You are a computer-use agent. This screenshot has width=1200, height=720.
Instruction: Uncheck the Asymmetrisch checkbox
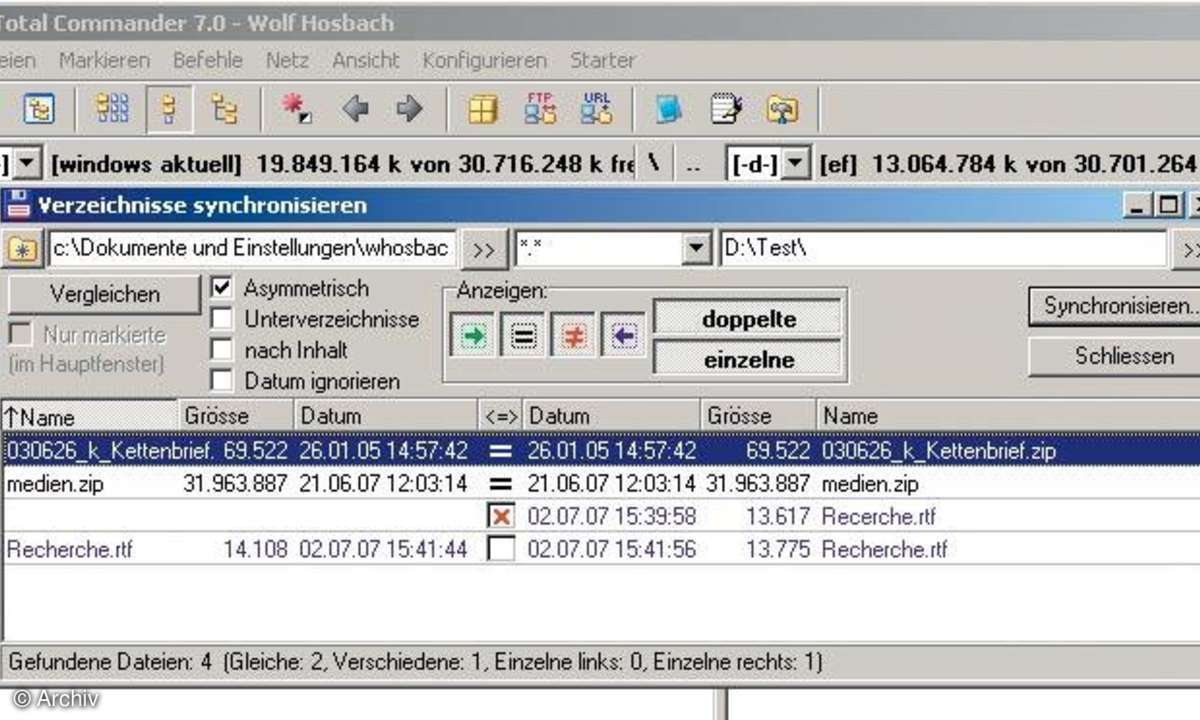(222, 288)
